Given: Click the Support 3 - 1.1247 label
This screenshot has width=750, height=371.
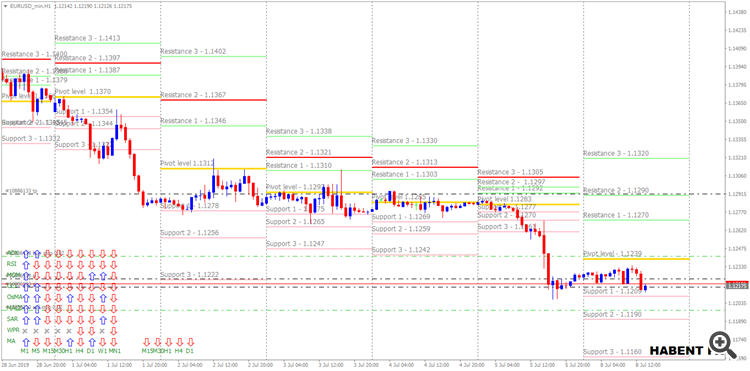Looking at the screenshot, I should click(x=295, y=244).
